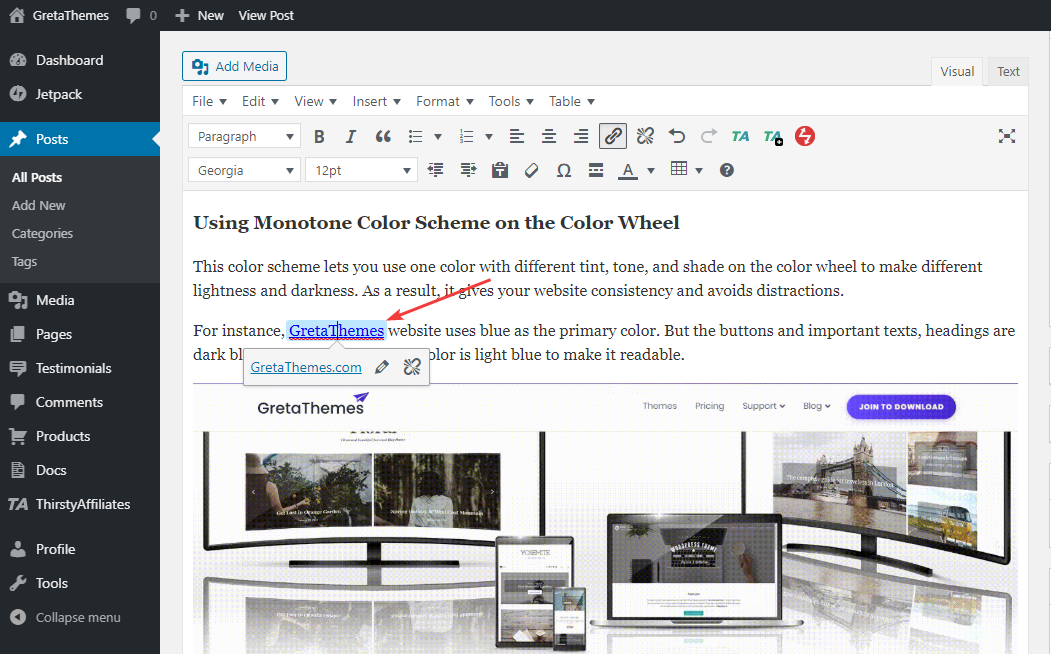Switch to the Text editor tab
This screenshot has width=1051, height=654.
pos(1008,71)
